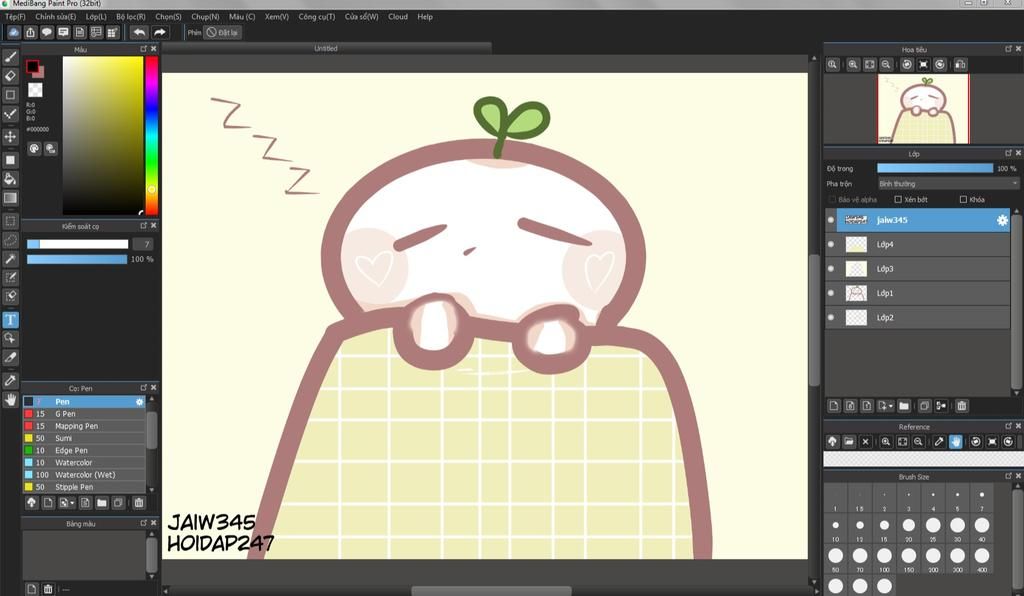Select the Edge Pen brush
This screenshot has width=1024, height=596.
[84, 450]
